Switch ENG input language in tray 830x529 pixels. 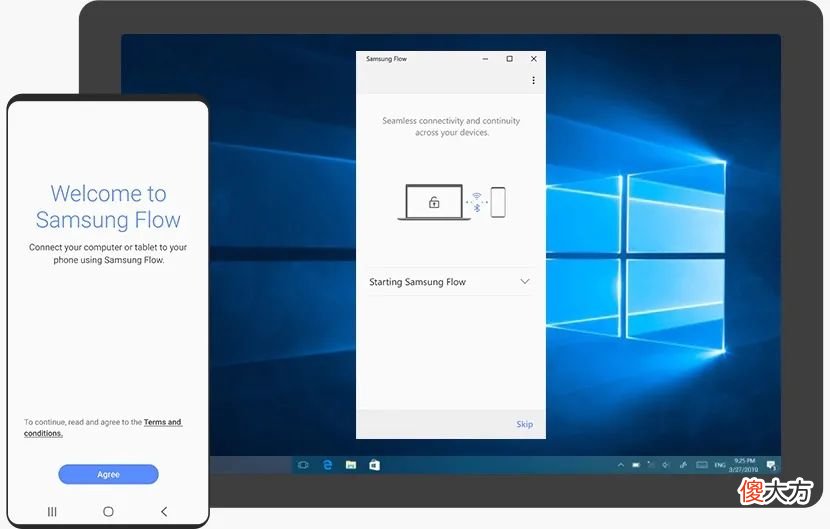point(720,465)
